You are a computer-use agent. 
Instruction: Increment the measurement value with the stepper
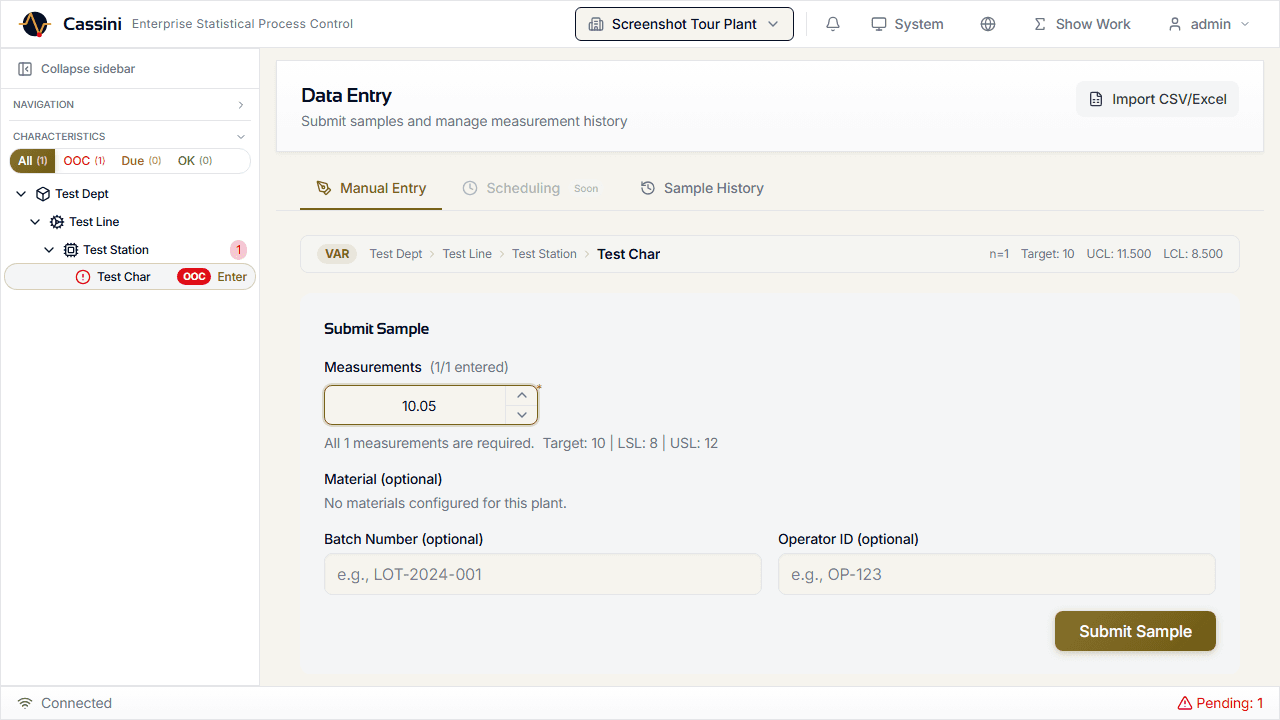click(x=521, y=394)
